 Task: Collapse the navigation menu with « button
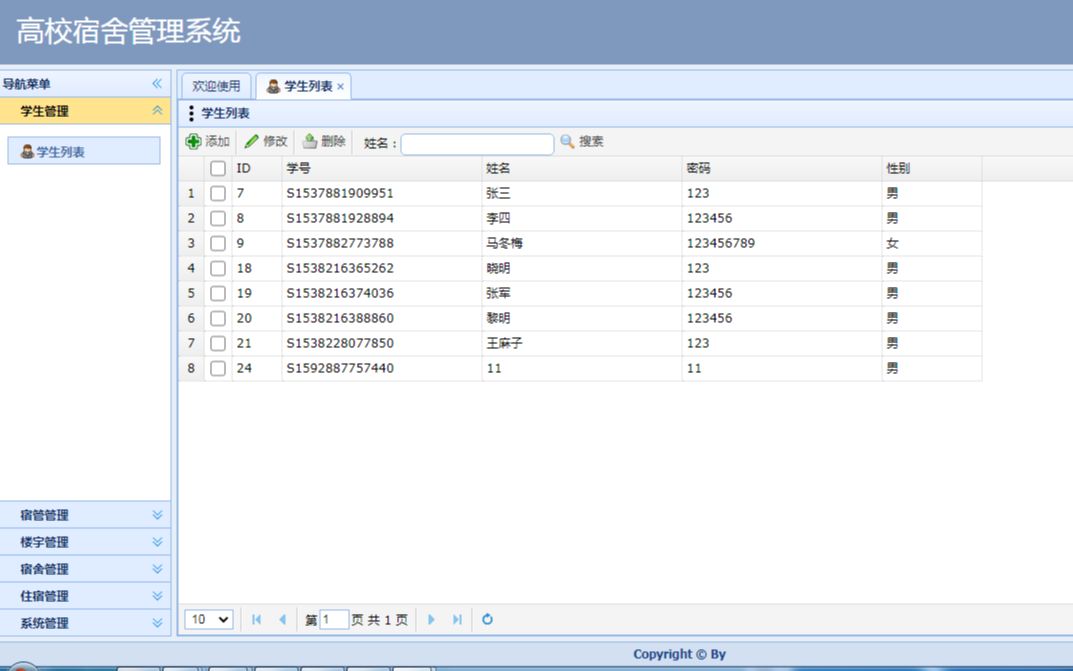pyautogui.click(x=155, y=83)
